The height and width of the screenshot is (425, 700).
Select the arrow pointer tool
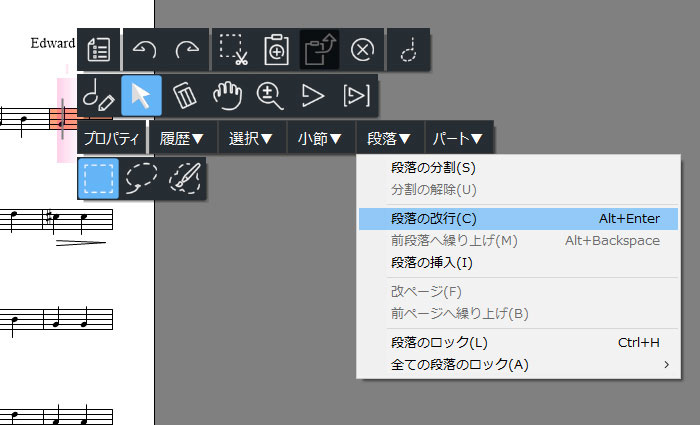pos(142,96)
